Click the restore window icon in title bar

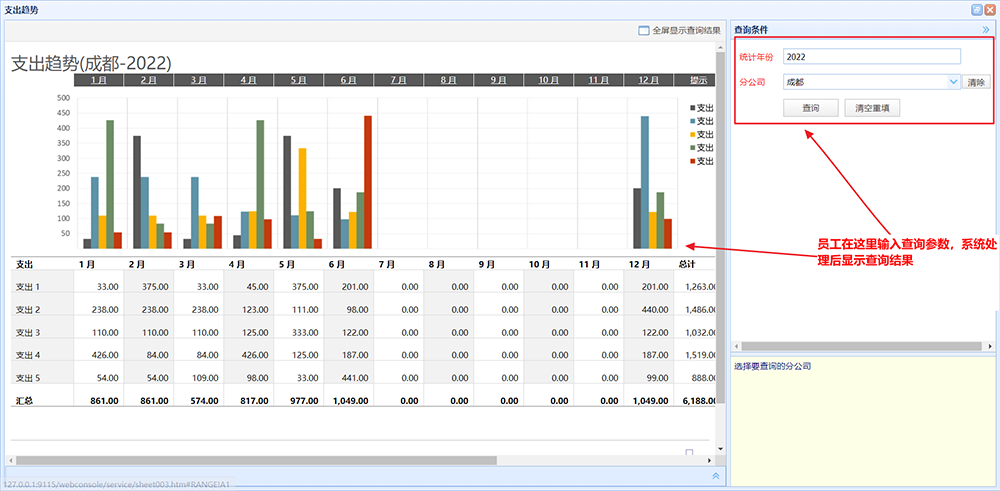[976, 10]
